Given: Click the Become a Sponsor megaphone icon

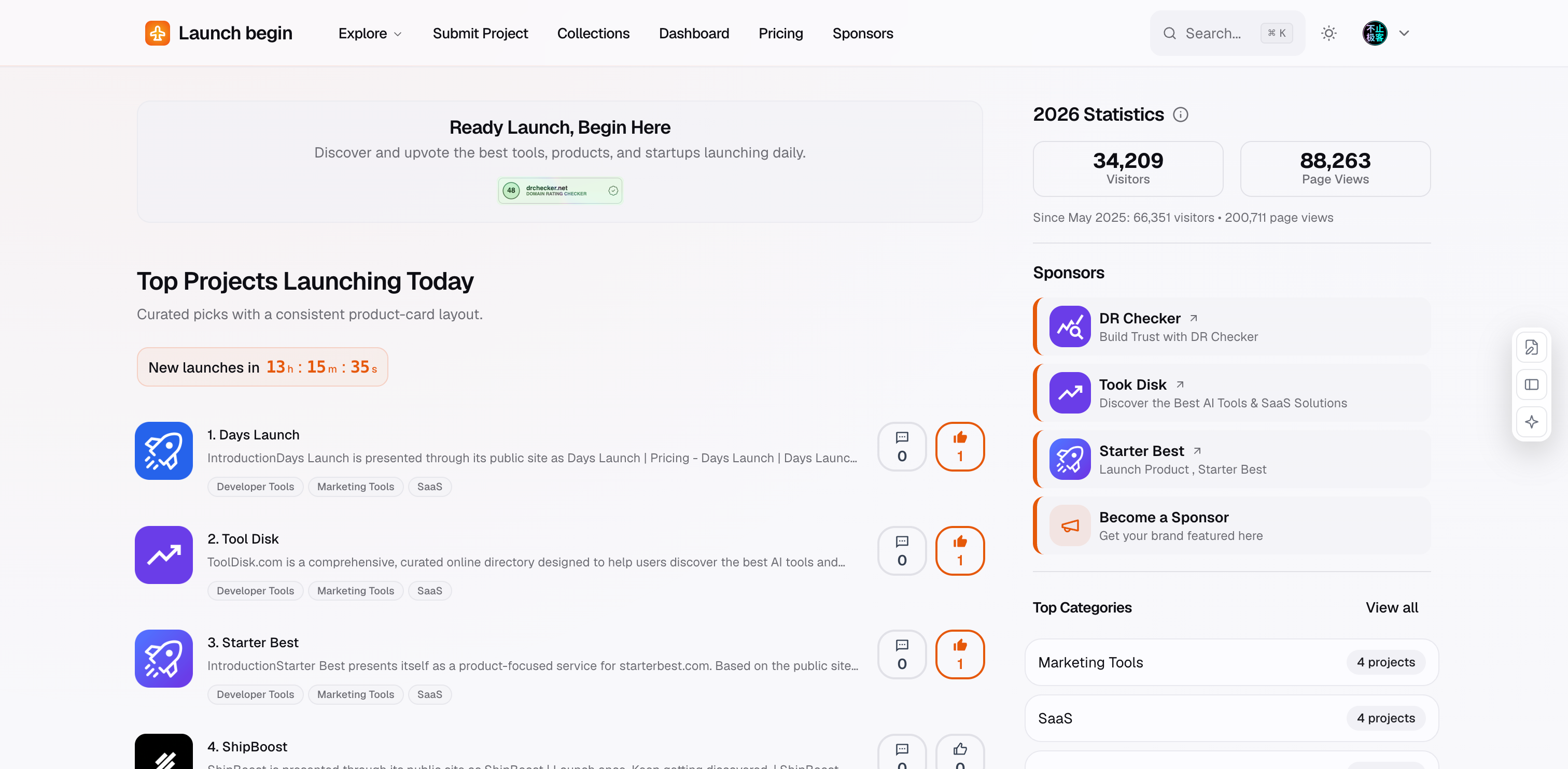Looking at the screenshot, I should [1070, 525].
